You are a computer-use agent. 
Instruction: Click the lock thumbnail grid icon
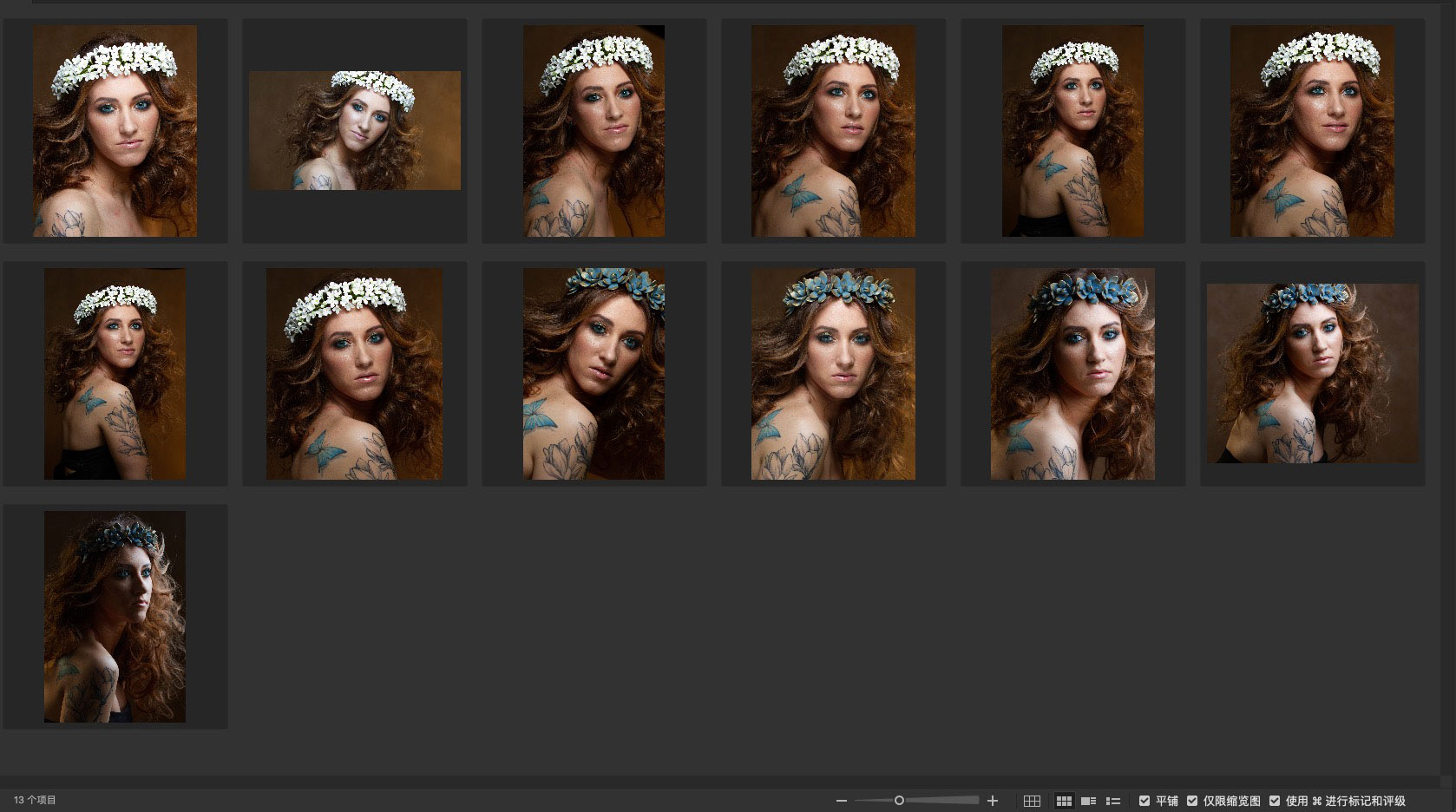(x=1032, y=801)
